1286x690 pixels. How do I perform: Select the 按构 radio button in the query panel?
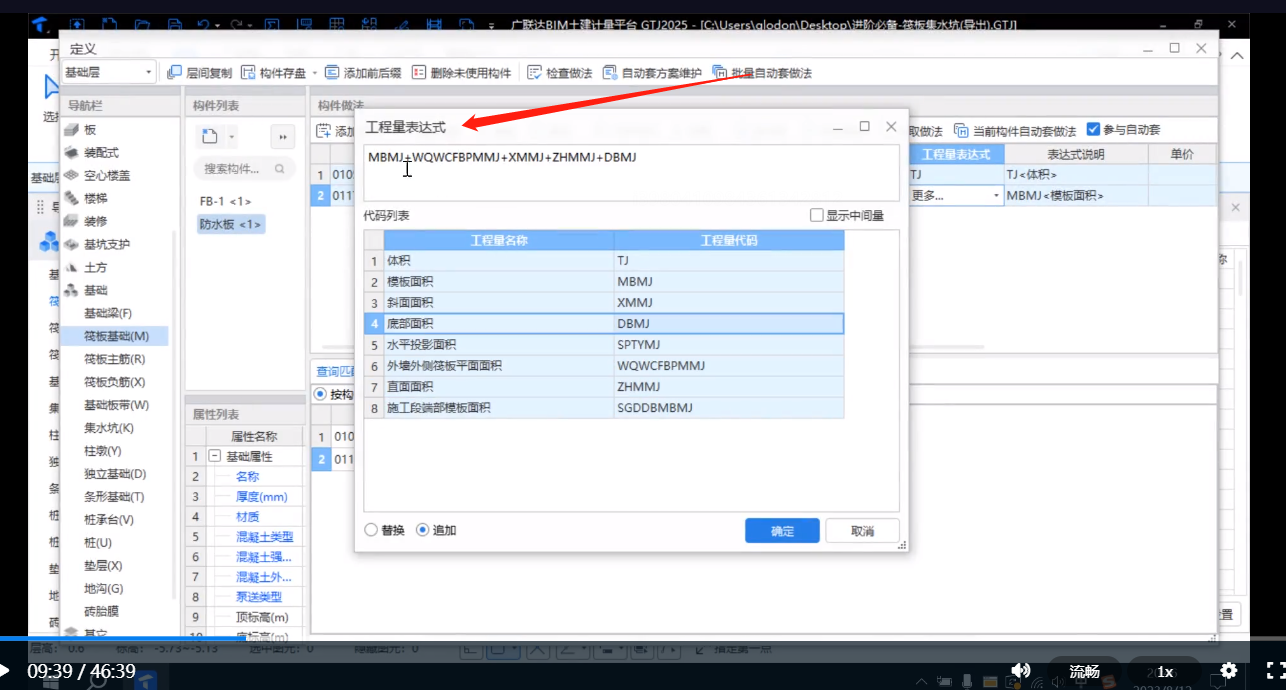click(x=320, y=394)
